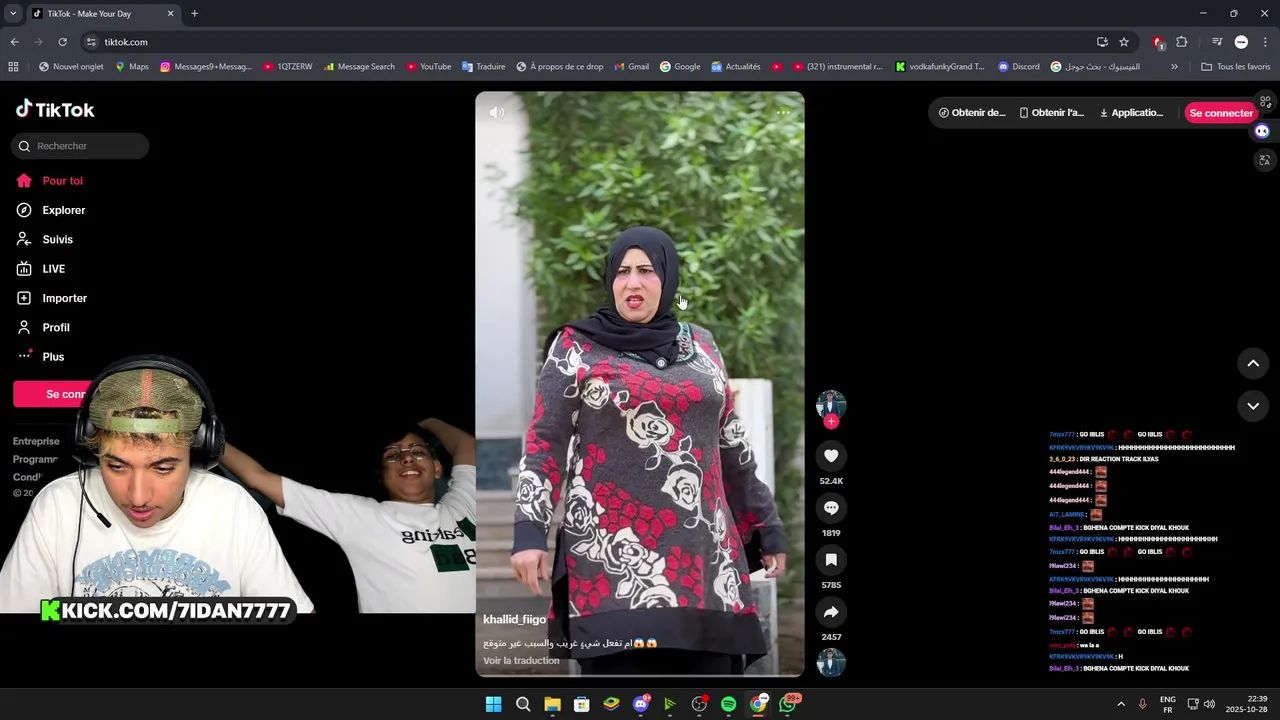
Task: Go to Suivis section
Action: click(57, 239)
